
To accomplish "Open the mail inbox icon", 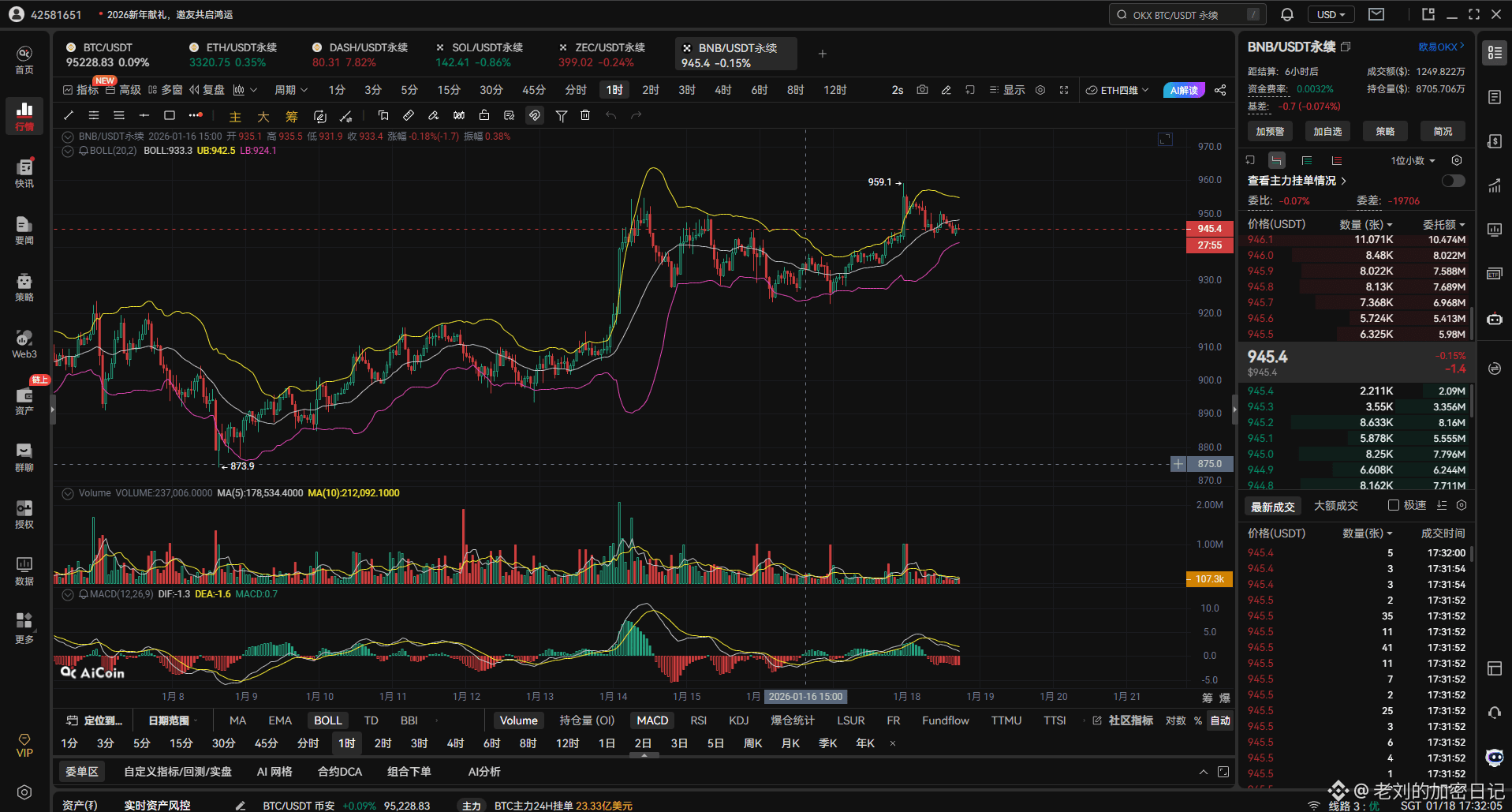I will 1376,14.
